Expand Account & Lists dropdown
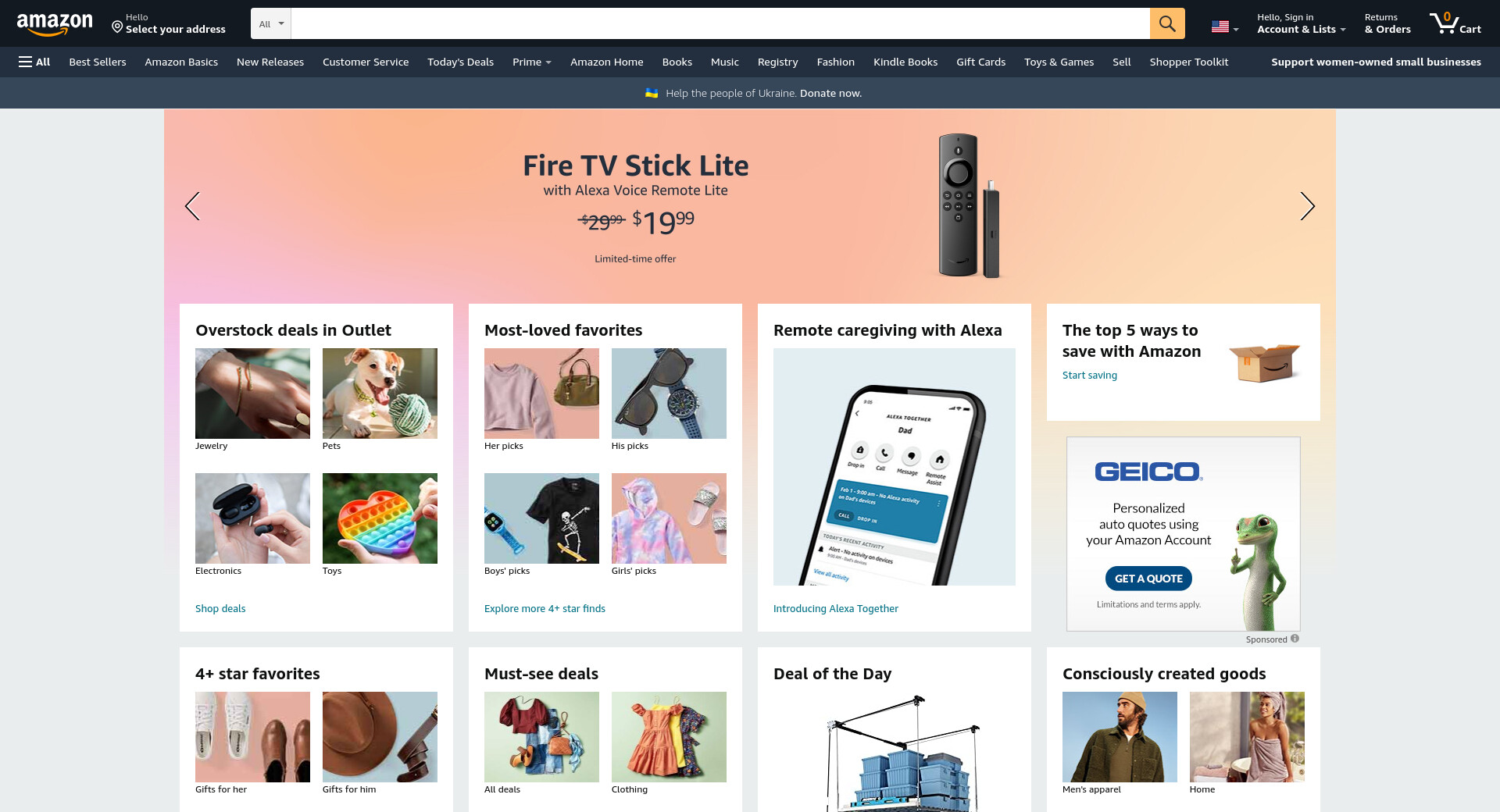1500x812 pixels. (x=1301, y=23)
